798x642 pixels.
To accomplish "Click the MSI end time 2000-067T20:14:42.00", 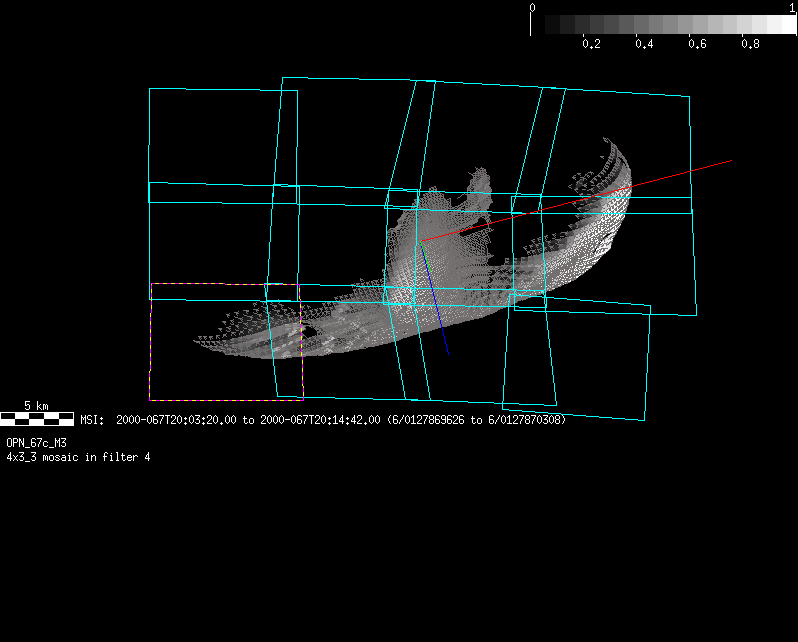I will pos(320,420).
